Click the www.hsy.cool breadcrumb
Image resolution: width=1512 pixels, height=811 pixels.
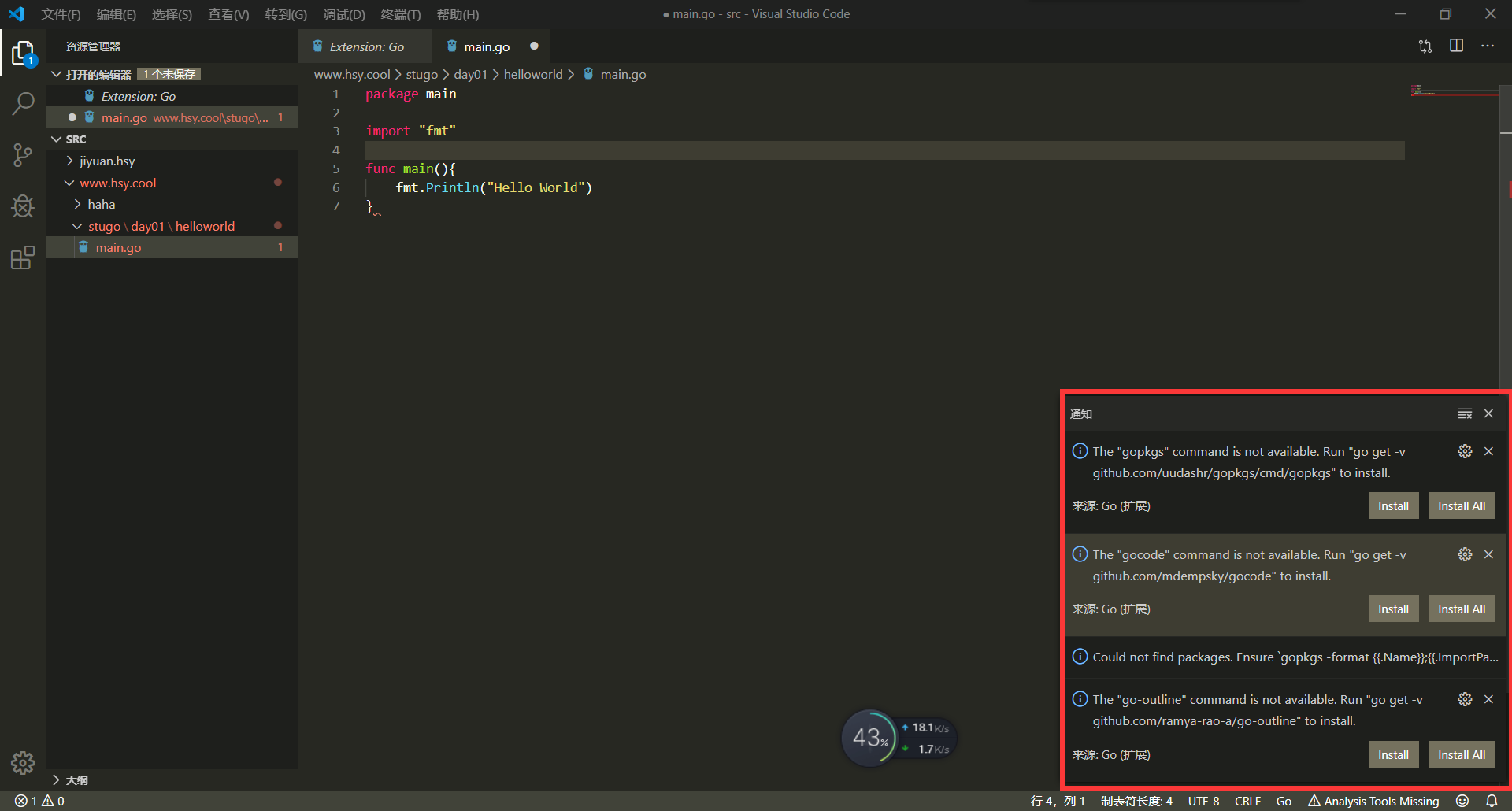click(352, 74)
